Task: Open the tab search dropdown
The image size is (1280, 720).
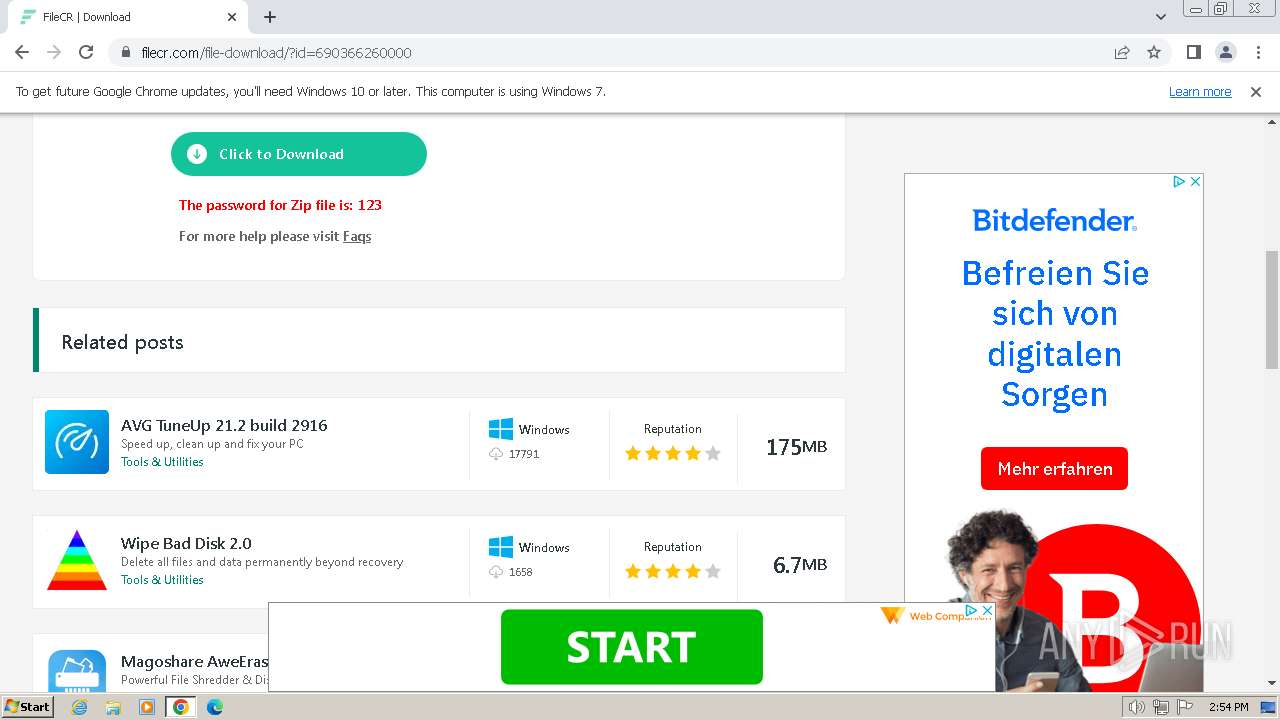Action: 1161,17
